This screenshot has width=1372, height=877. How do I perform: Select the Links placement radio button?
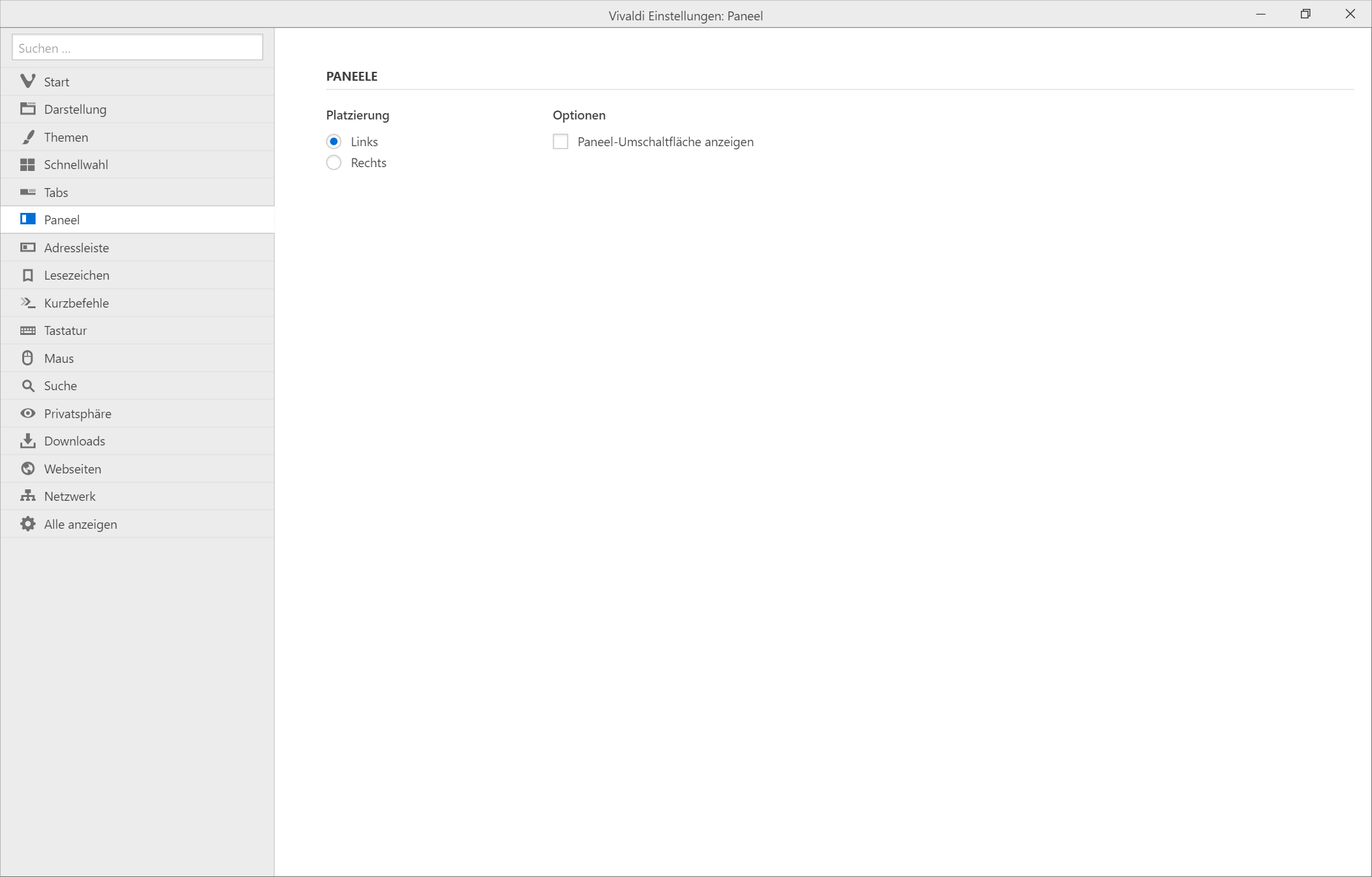pyautogui.click(x=333, y=141)
